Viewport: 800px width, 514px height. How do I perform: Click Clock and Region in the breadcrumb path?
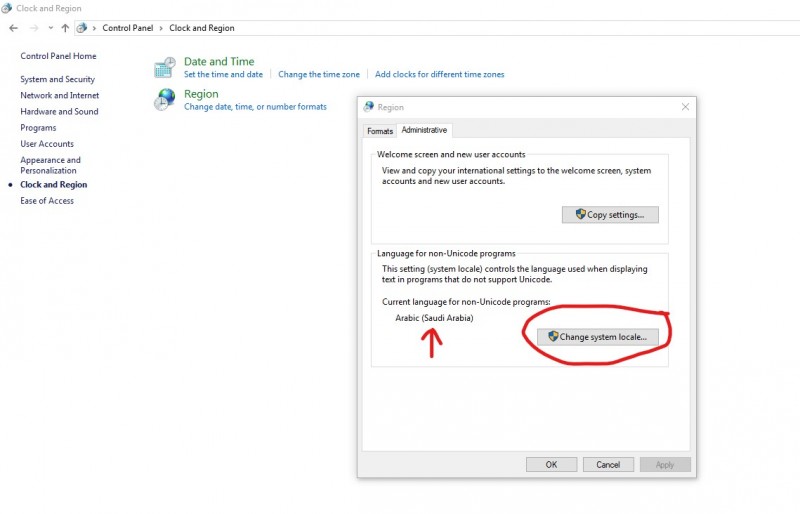(202, 28)
